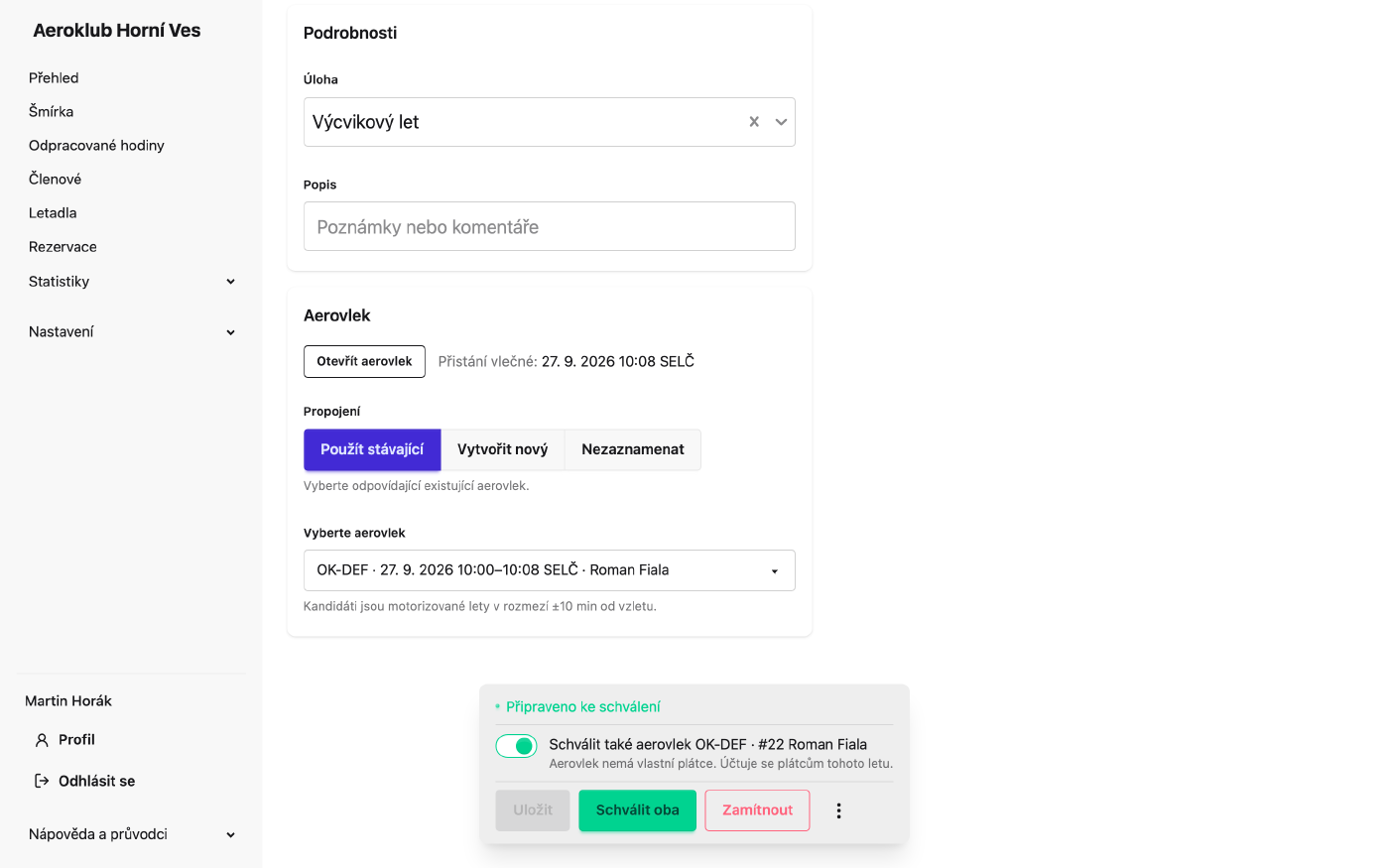Select the Použít stávající option
Image resolution: width=1389 pixels, height=868 pixels.
pyautogui.click(x=372, y=449)
